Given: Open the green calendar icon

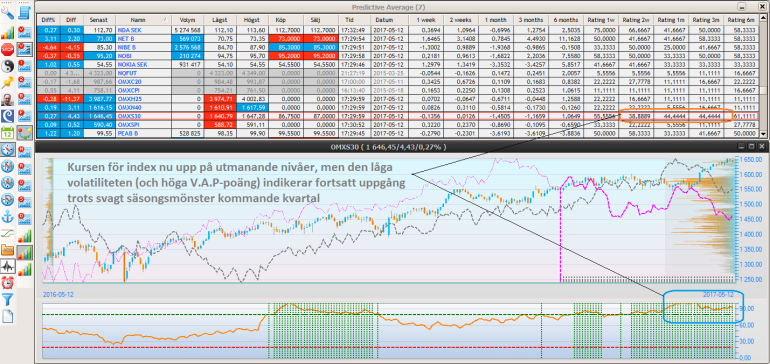Looking at the screenshot, I should (7, 133).
